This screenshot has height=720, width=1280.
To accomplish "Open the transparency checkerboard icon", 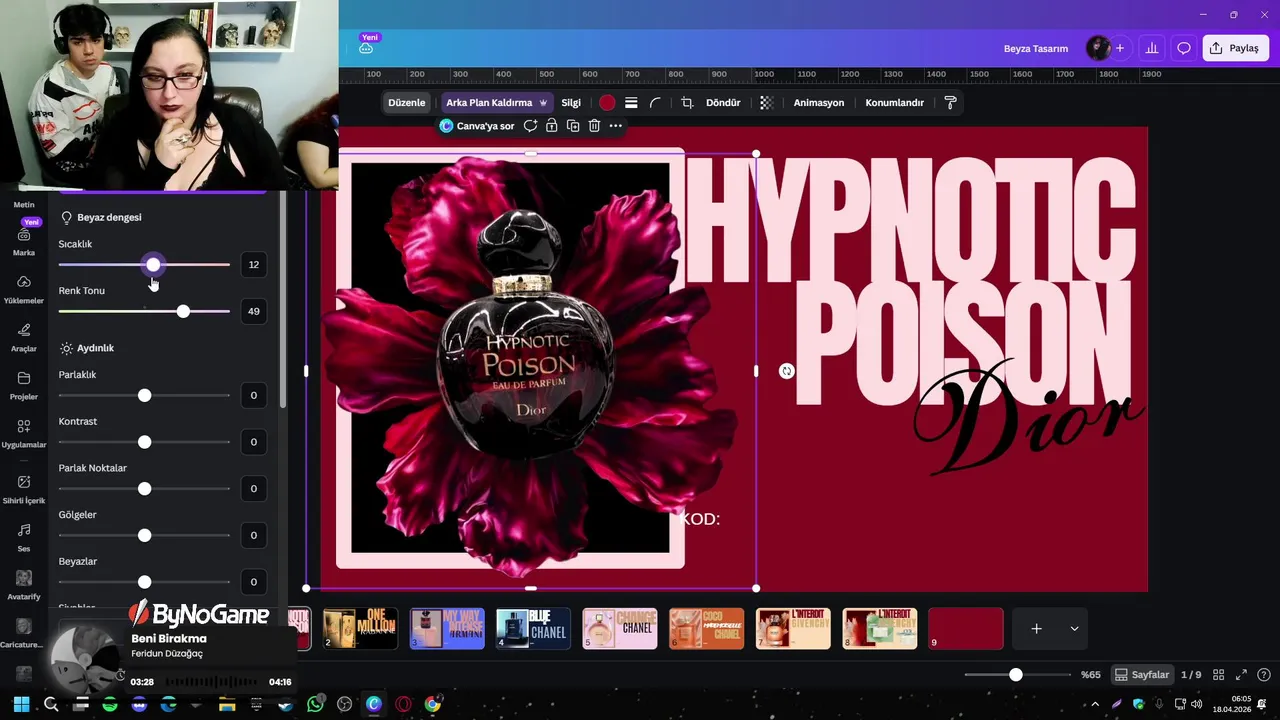I will [766, 103].
